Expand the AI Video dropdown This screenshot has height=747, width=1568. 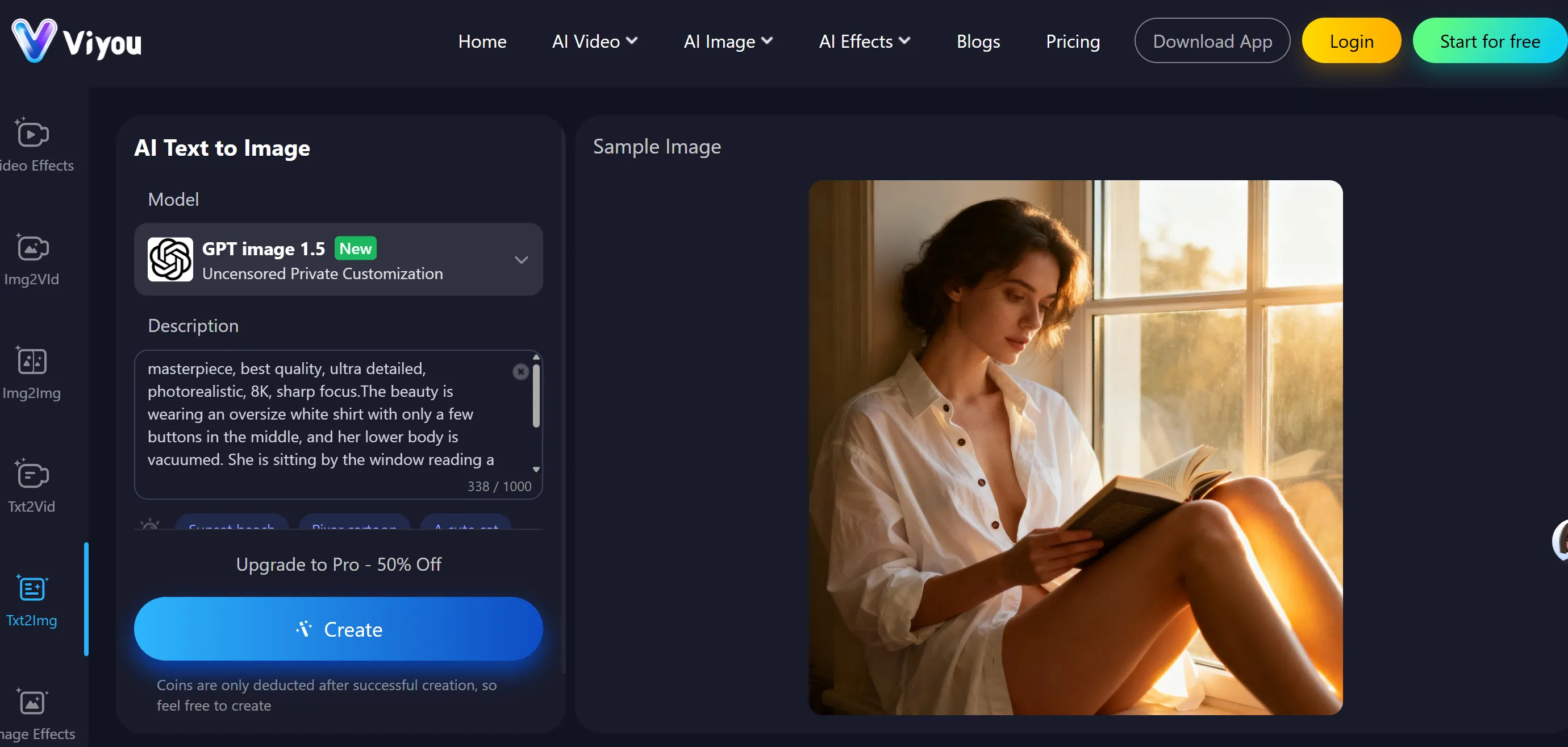click(594, 41)
